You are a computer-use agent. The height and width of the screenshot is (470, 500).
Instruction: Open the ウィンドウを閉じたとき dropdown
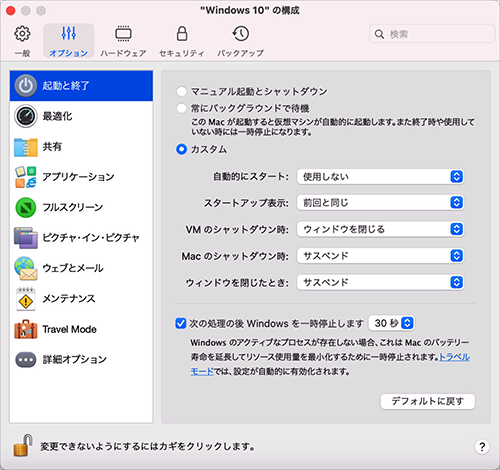point(380,283)
